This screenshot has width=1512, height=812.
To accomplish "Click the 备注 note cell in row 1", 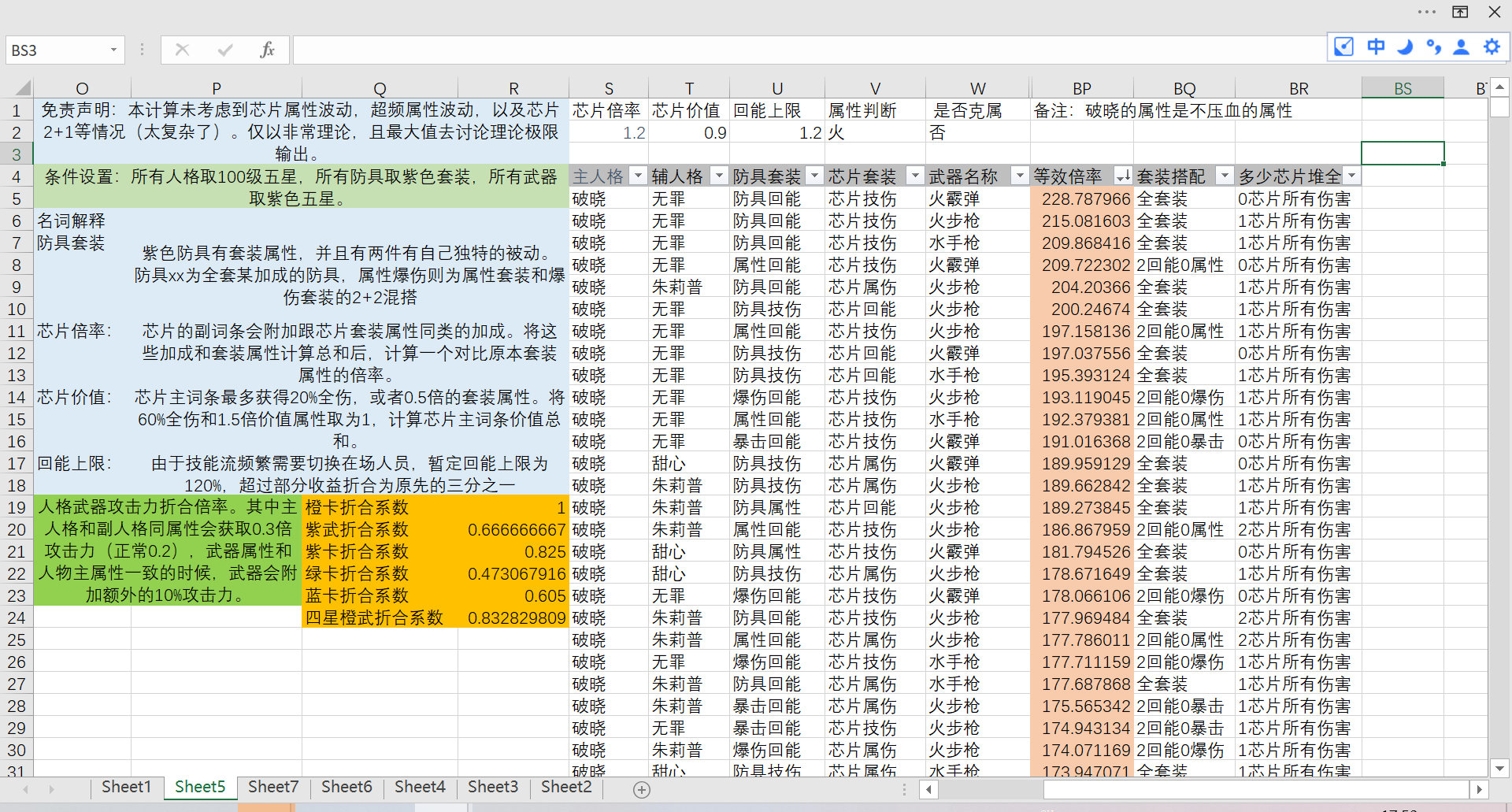I will [x=1162, y=110].
